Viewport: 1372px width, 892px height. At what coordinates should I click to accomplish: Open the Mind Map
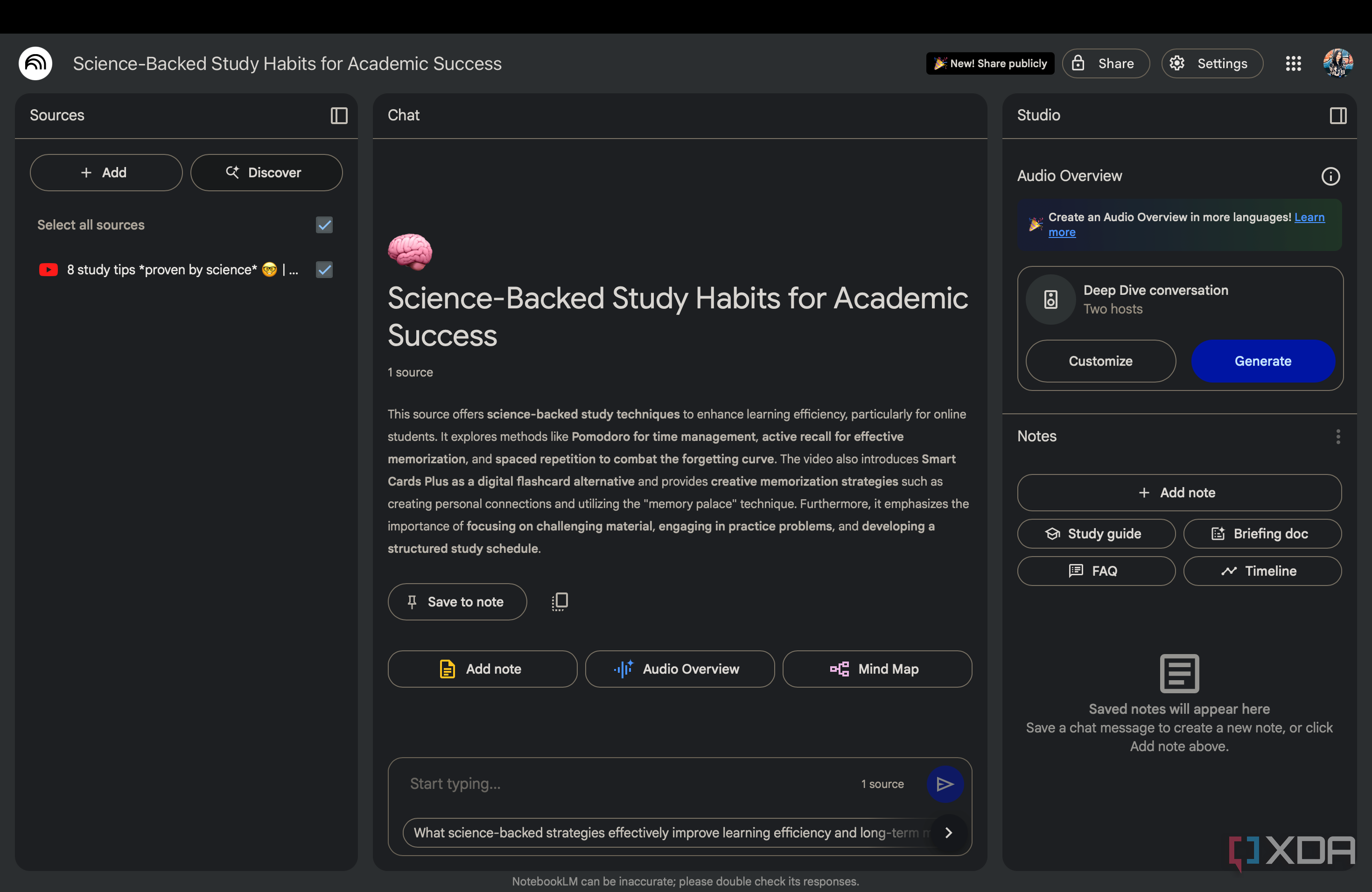pyautogui.click(x=877, y=669)
